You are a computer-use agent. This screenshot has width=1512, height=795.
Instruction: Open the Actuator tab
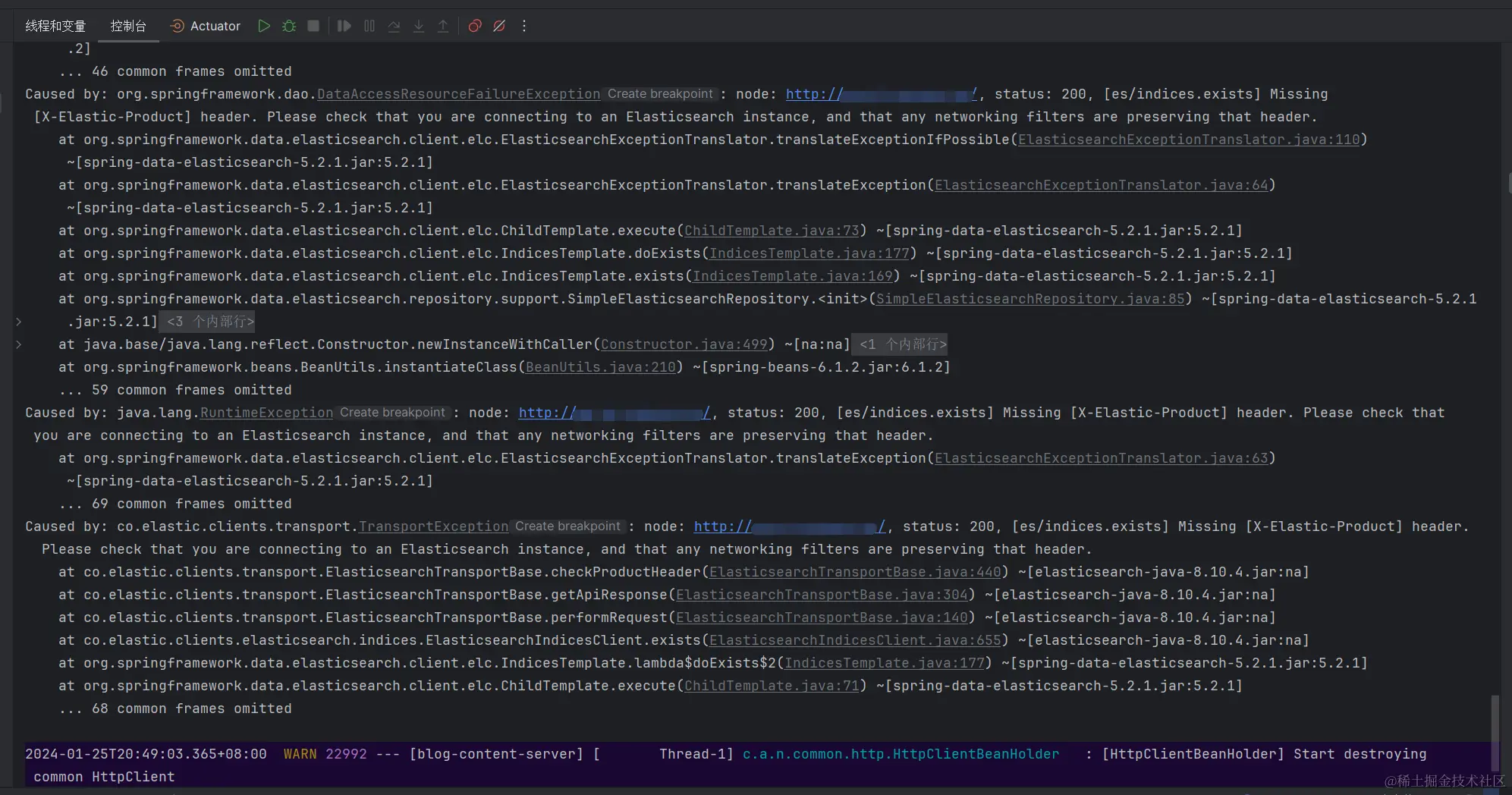pos(205,25)
